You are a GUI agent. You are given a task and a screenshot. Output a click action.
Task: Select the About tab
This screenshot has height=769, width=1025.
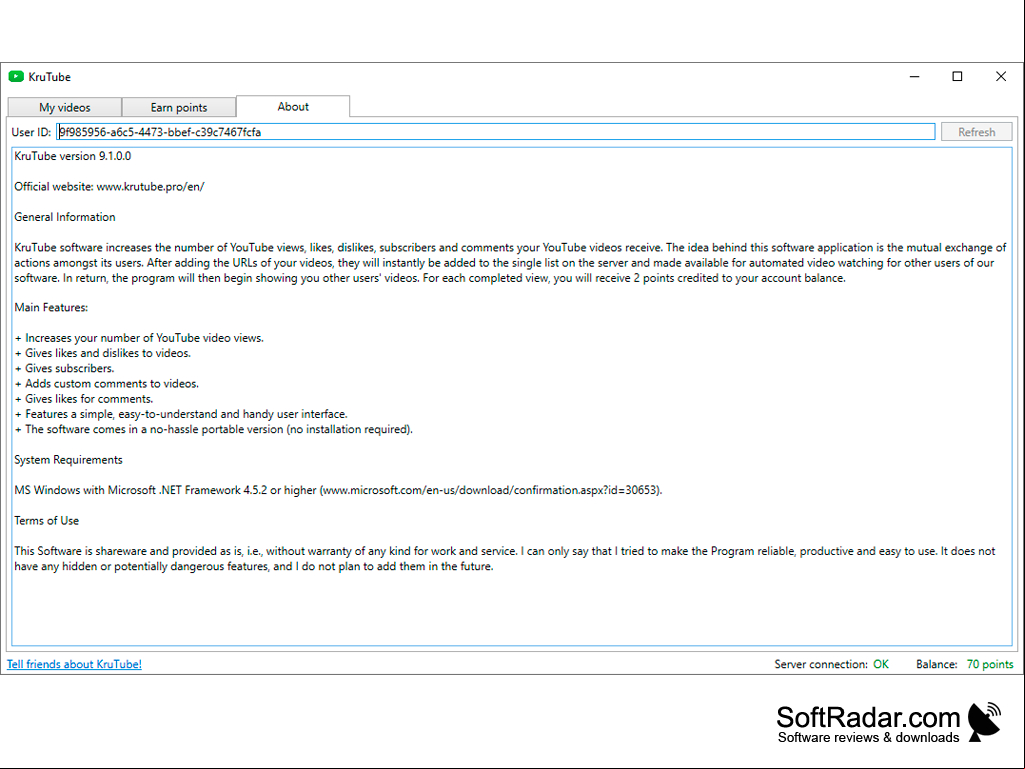pyautogui.click(x=293, y=107)
